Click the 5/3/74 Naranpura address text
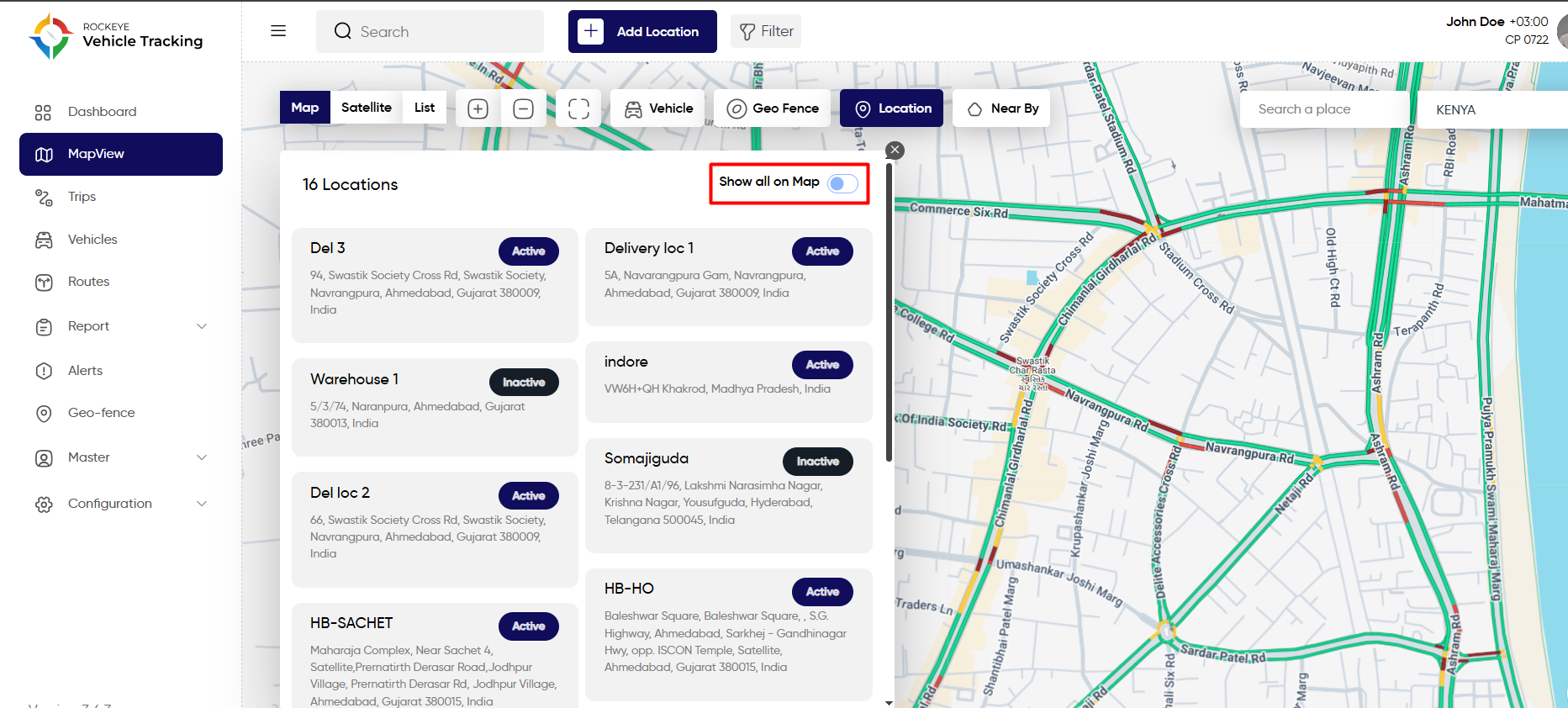Image resolution: width=1568 pixels, height=708 pixels. 417,415
